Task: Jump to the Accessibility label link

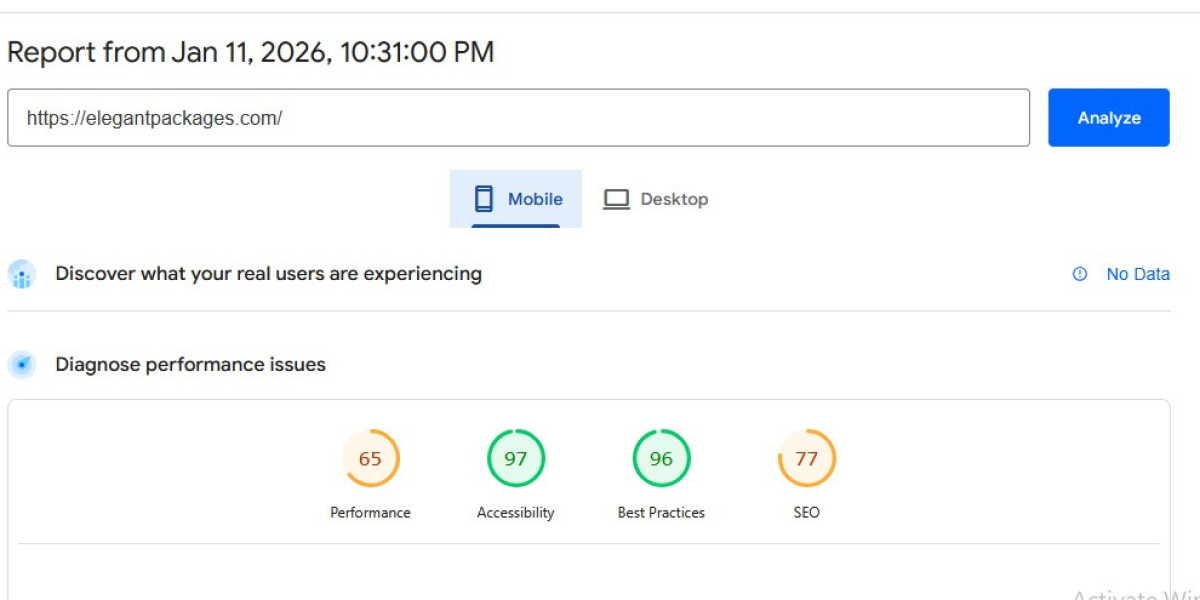Action: (x=515, y=512)
